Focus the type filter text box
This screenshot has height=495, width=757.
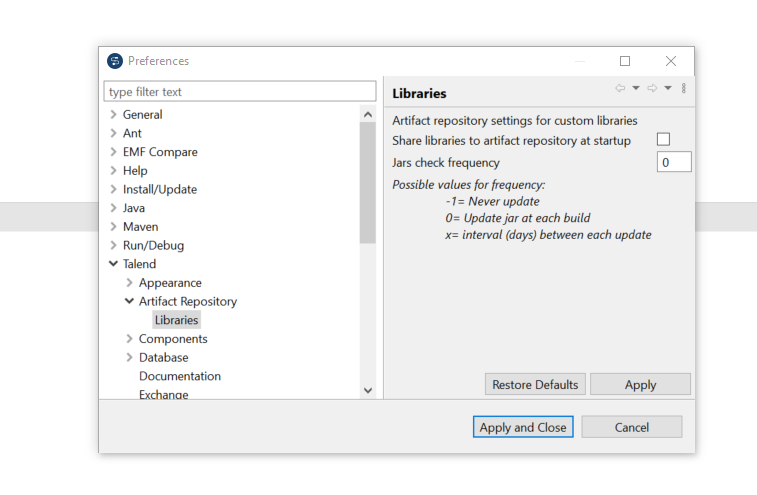(x=240, y=91)
